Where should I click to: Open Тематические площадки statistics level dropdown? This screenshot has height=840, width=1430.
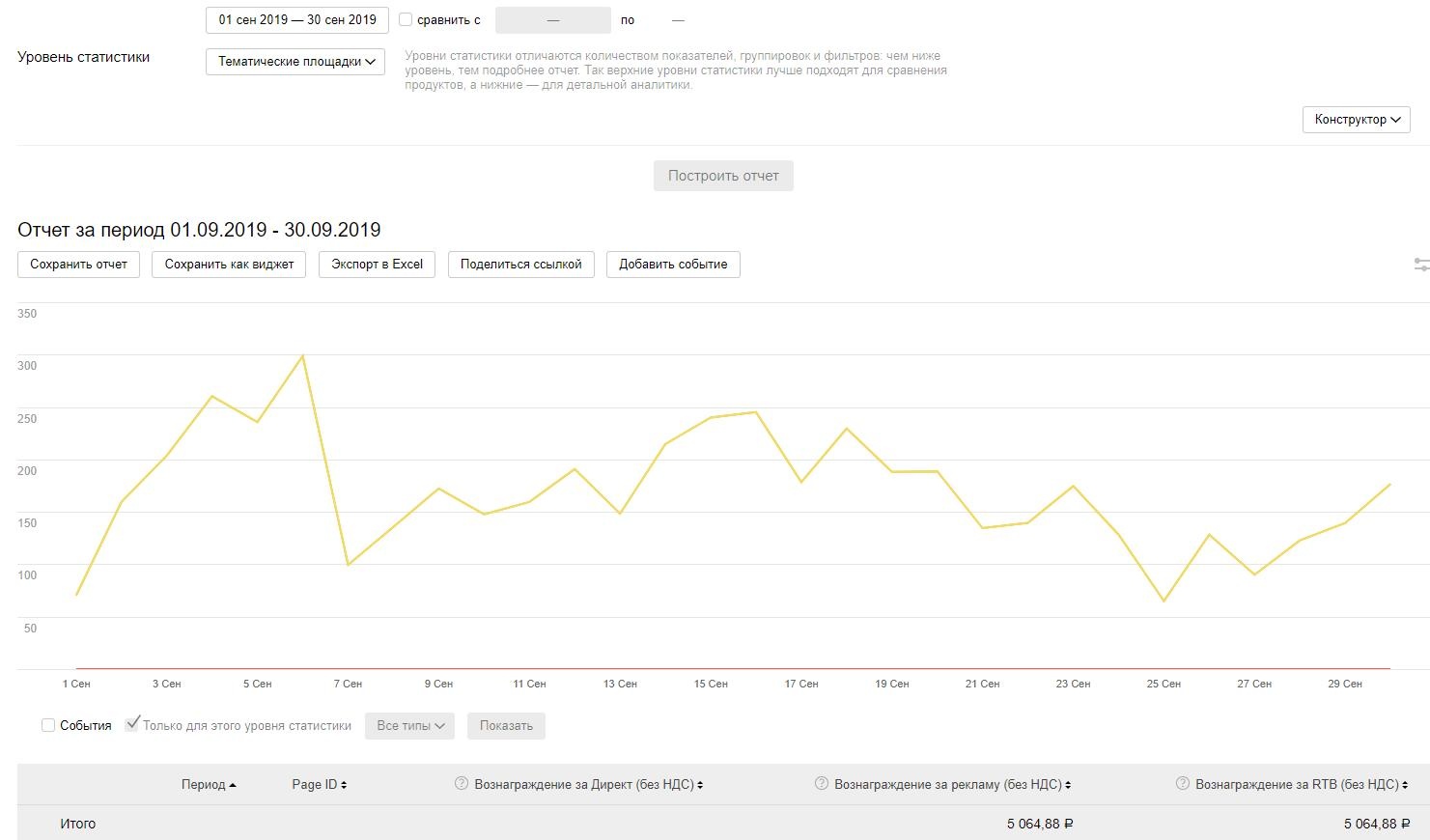(x=295, y=61)
